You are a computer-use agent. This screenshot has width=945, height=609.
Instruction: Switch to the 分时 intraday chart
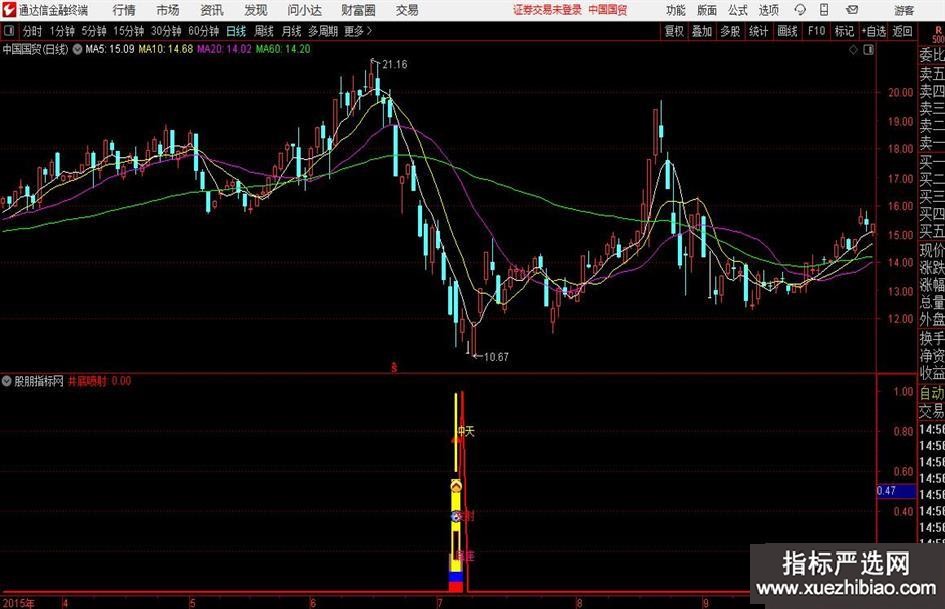tap(33, 31)
